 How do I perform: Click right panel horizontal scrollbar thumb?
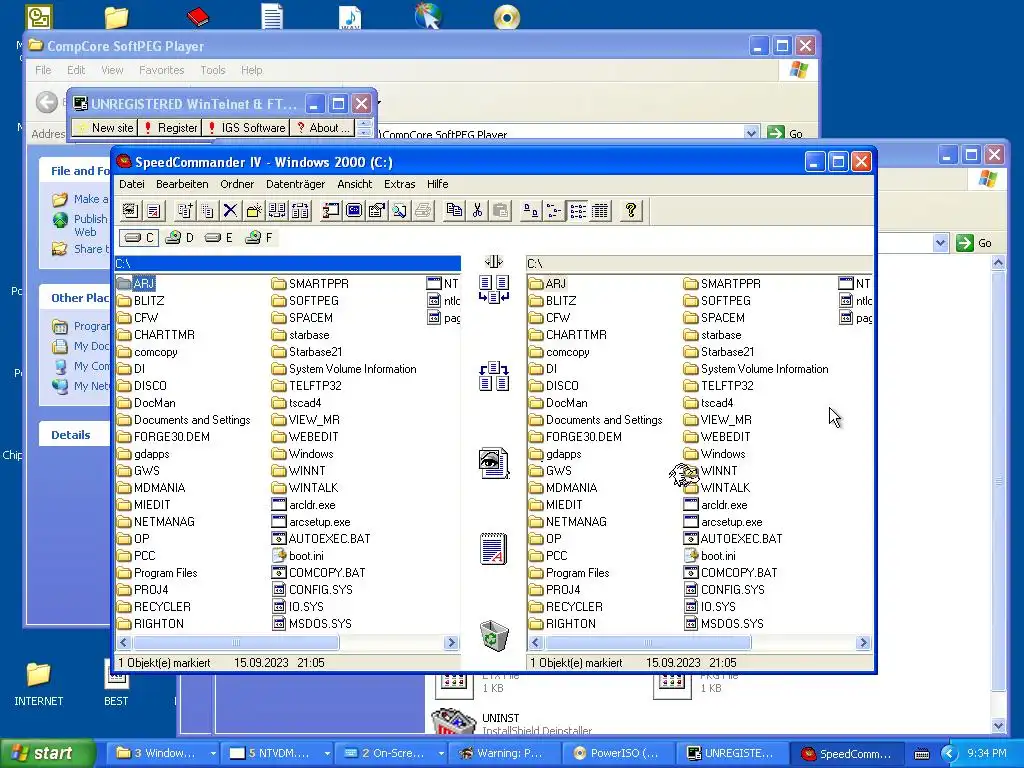coord(647,643)
